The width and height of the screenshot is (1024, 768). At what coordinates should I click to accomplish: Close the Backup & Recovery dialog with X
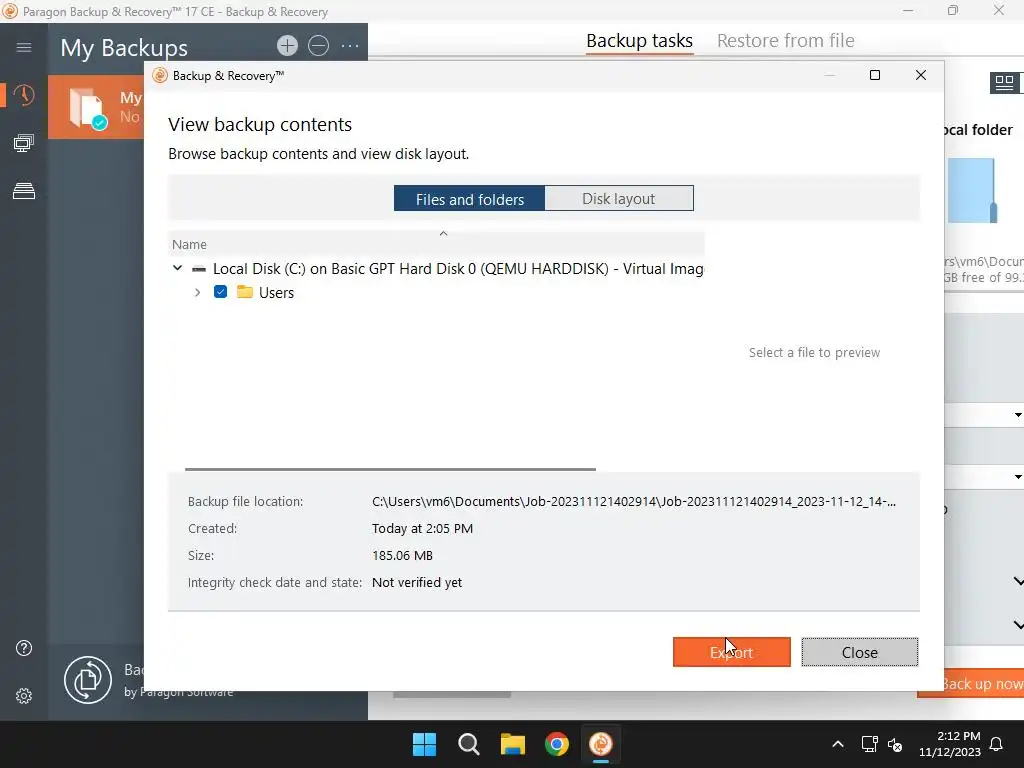[921, 75]
